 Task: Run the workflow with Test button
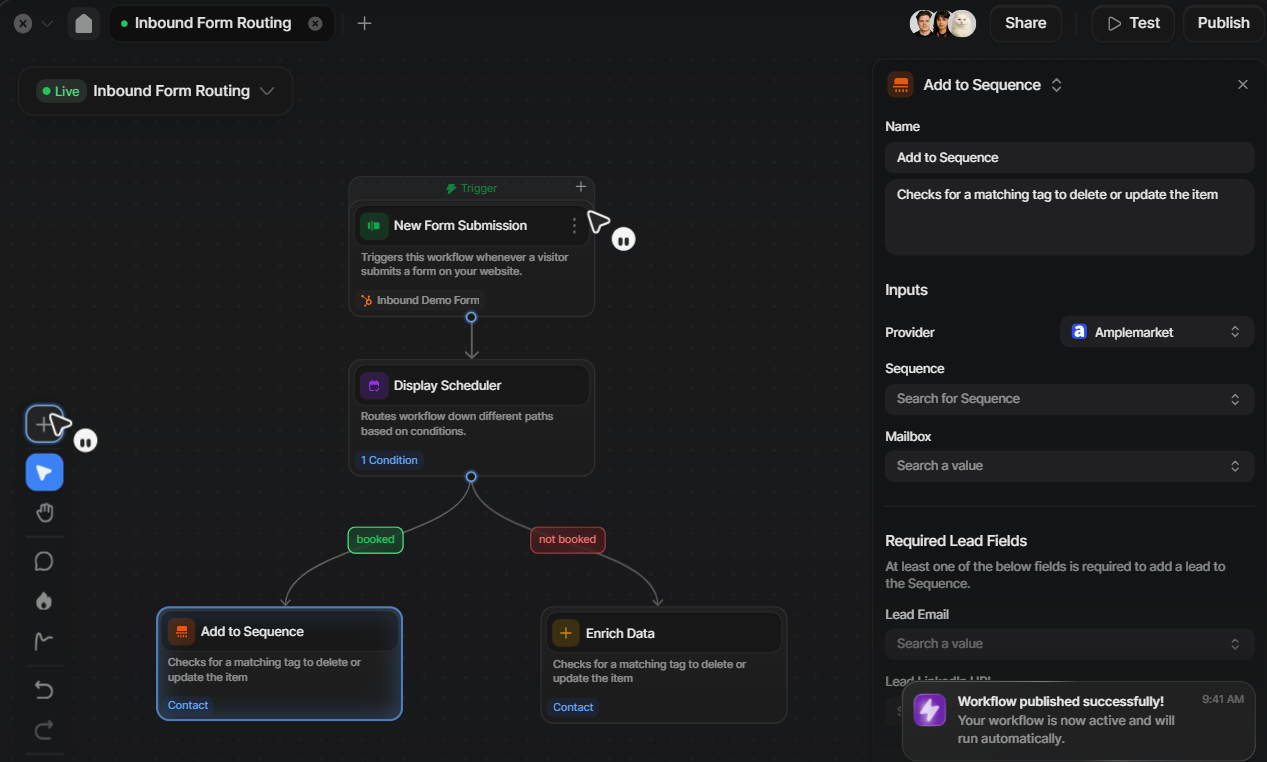click(x=1133, y=23)
